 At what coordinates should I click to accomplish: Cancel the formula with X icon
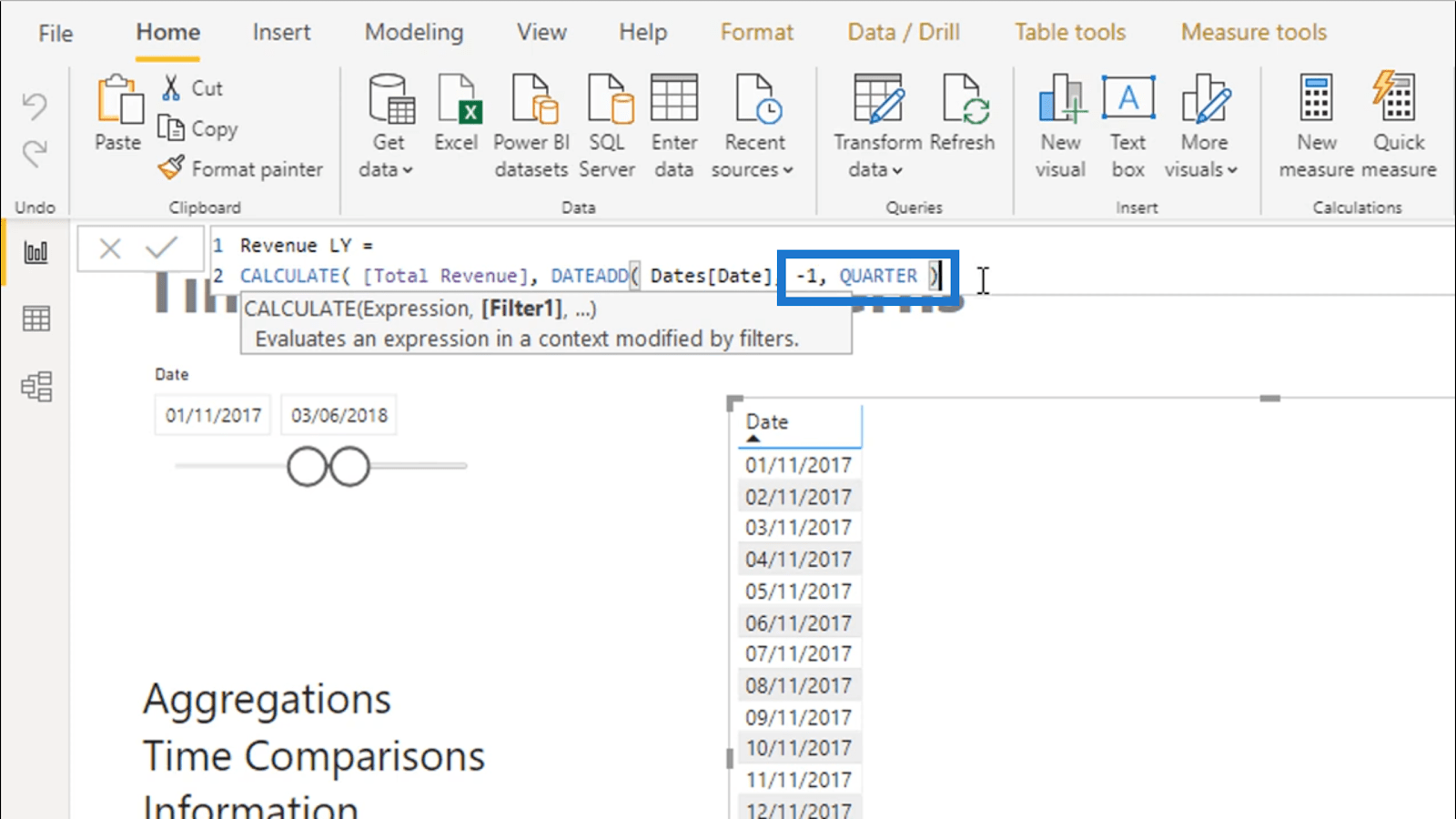[x=110, y=248]
